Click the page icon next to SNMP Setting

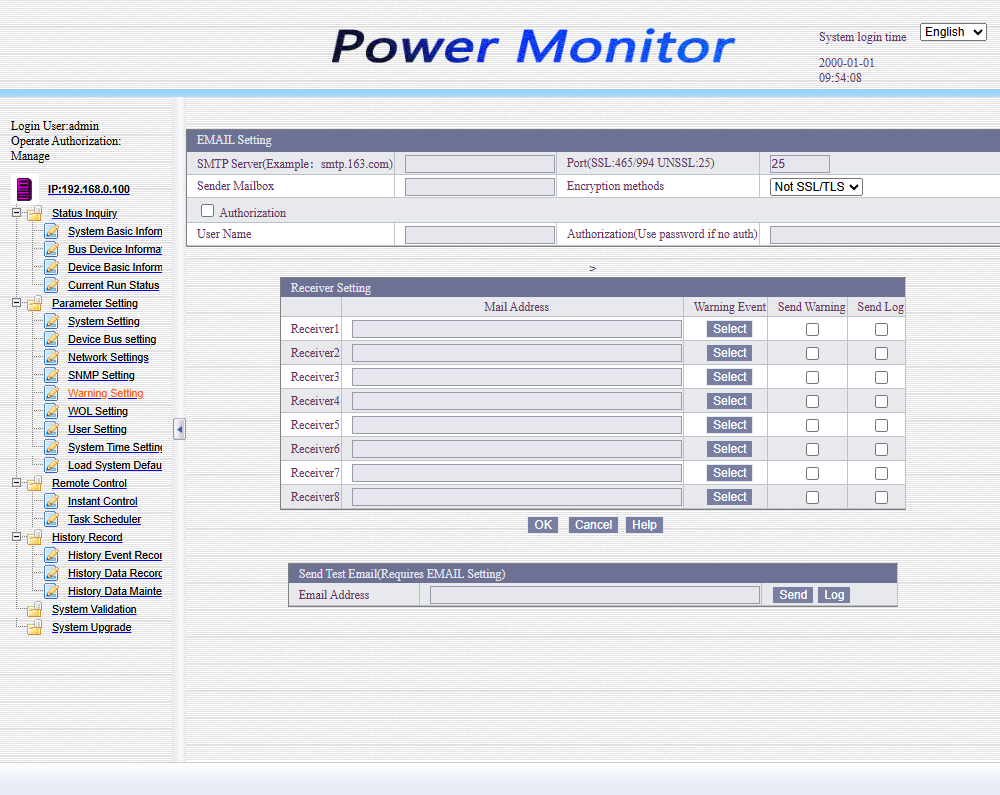click(51, 375)
